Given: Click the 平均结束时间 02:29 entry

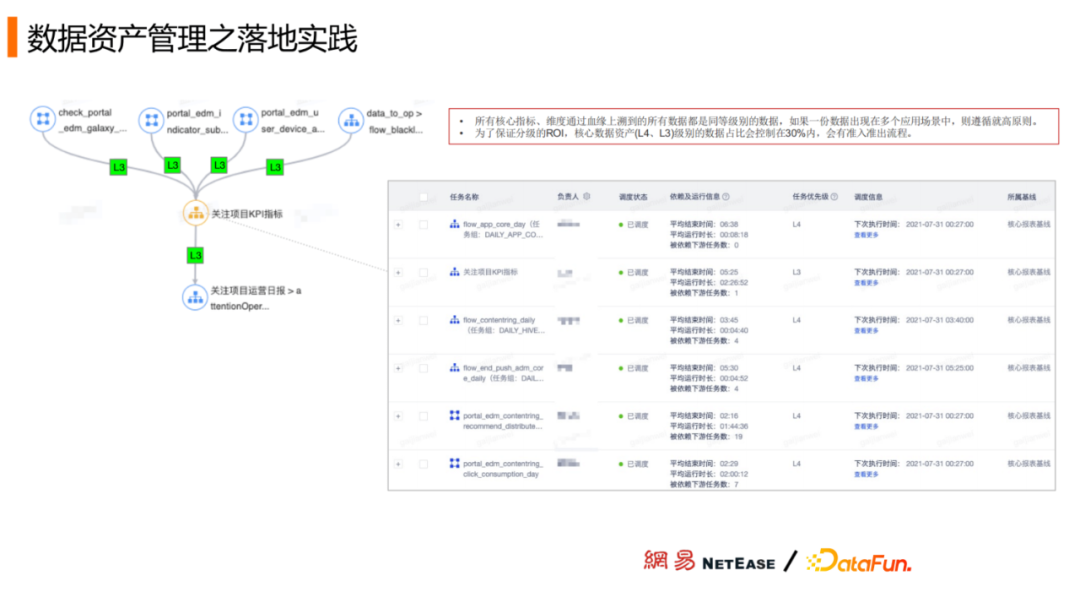Looking at the screenshot, I should [704, 463].
